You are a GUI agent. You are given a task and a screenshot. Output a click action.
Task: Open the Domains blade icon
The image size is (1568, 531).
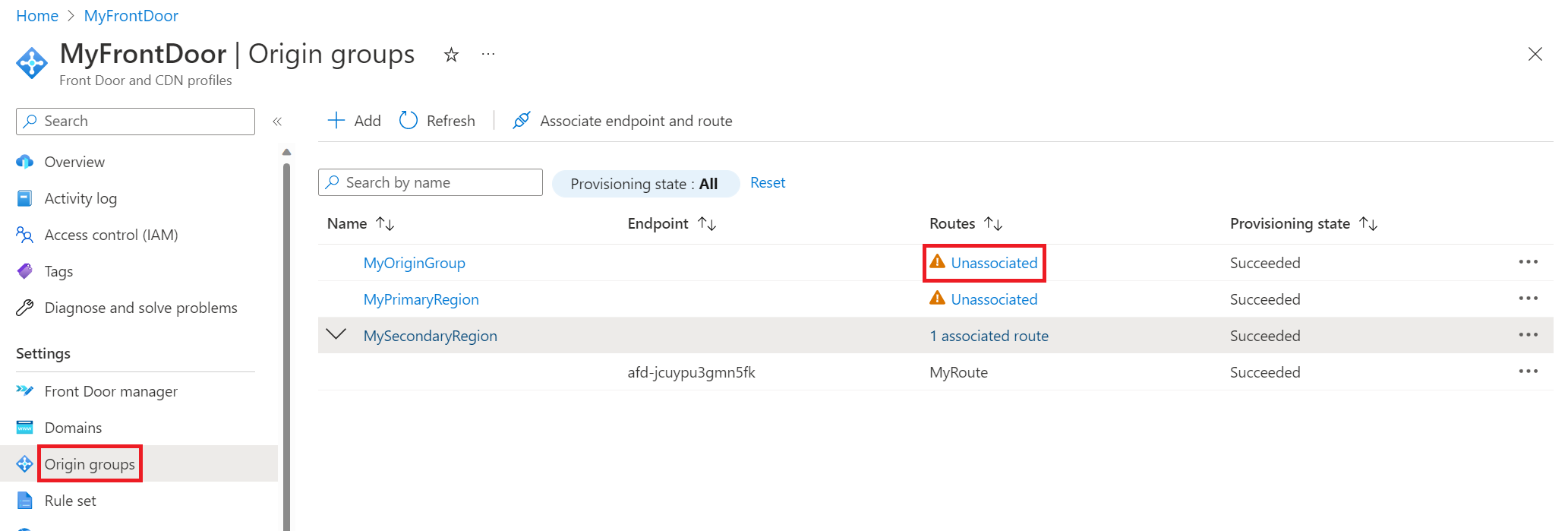[x=24, y=427]
